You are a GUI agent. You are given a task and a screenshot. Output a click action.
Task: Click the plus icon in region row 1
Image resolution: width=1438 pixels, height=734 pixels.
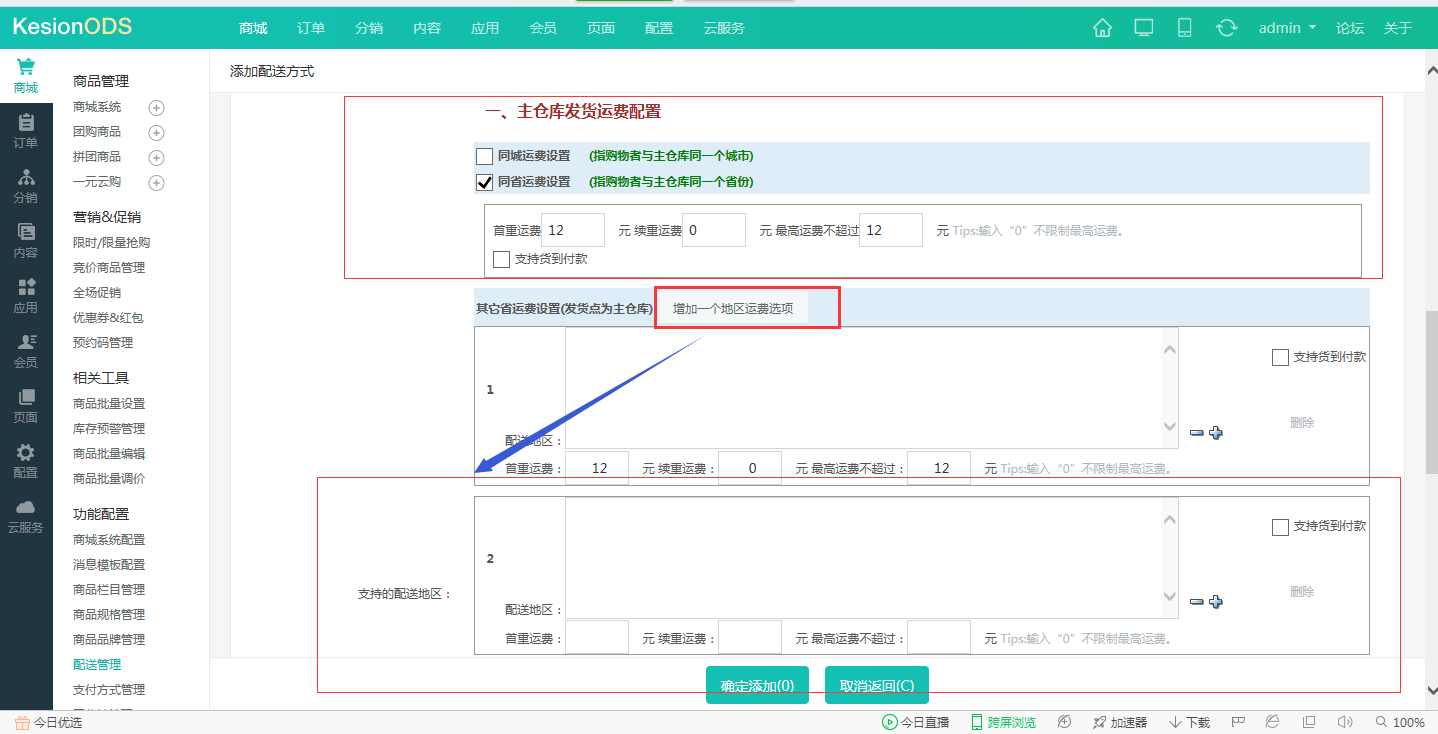(1216, 433)
